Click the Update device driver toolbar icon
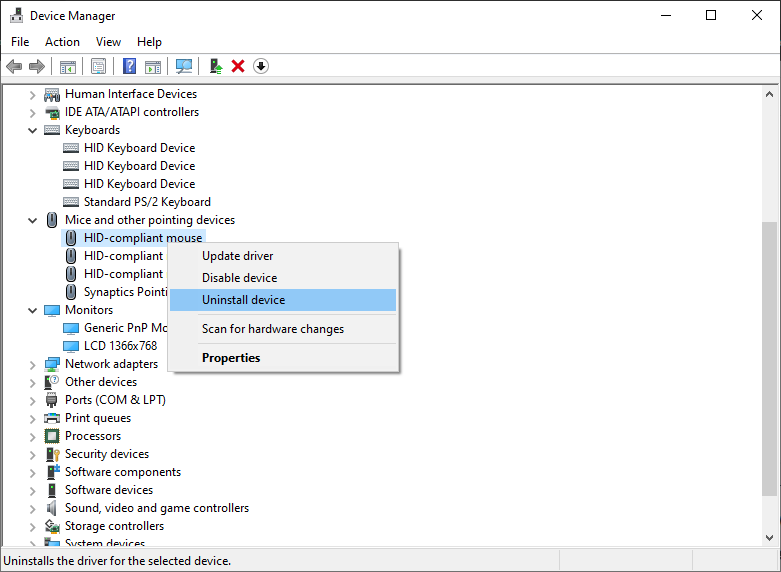 click(x=215, y=66)
